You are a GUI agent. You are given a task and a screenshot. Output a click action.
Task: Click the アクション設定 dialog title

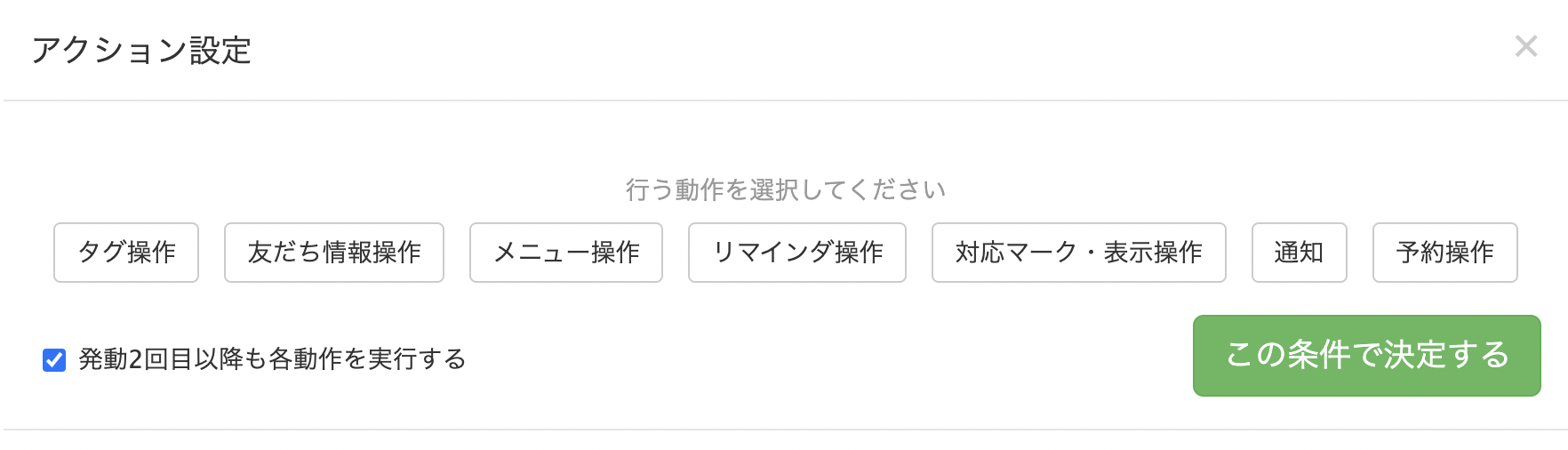(141, 51)
